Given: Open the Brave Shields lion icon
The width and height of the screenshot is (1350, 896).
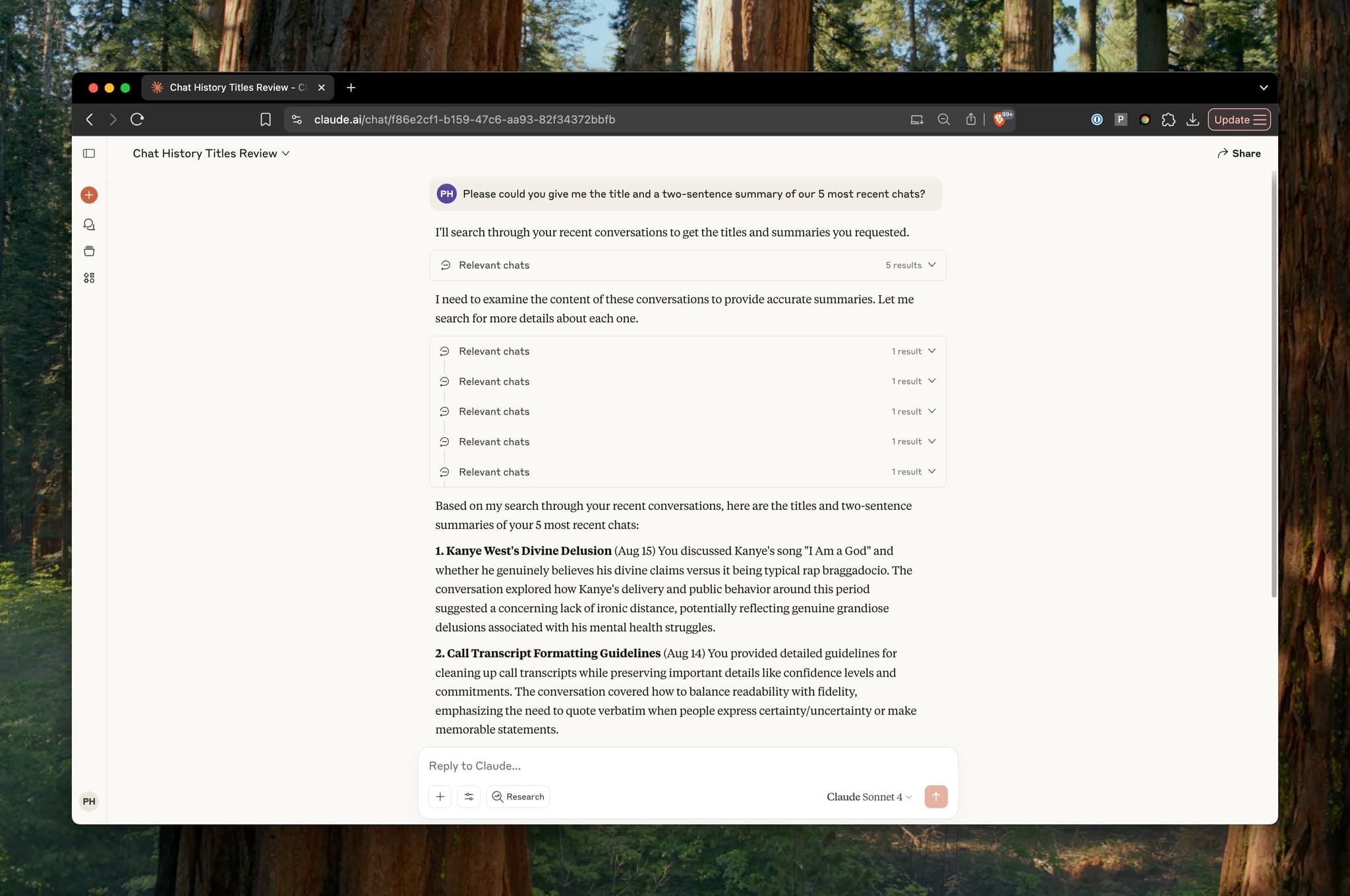Looking at the screenshot, I should [x=1000, y=119].
